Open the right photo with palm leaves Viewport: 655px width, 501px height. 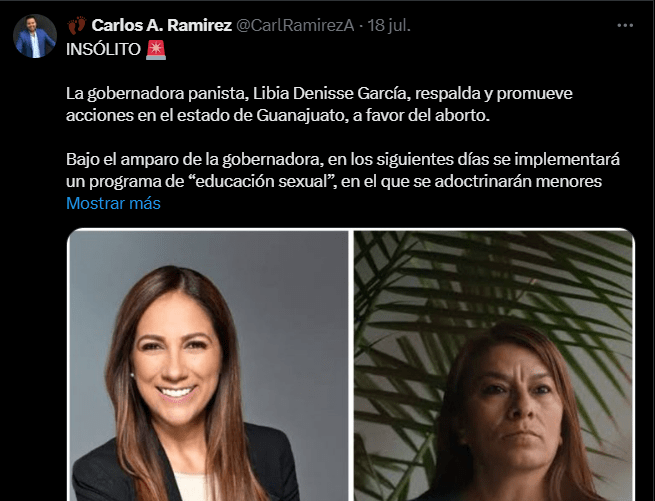494,365
